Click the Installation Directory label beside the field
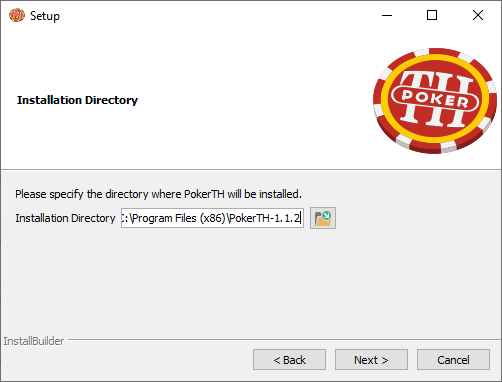The width and height of the screenshot is (502, 382). coord(65,218)
